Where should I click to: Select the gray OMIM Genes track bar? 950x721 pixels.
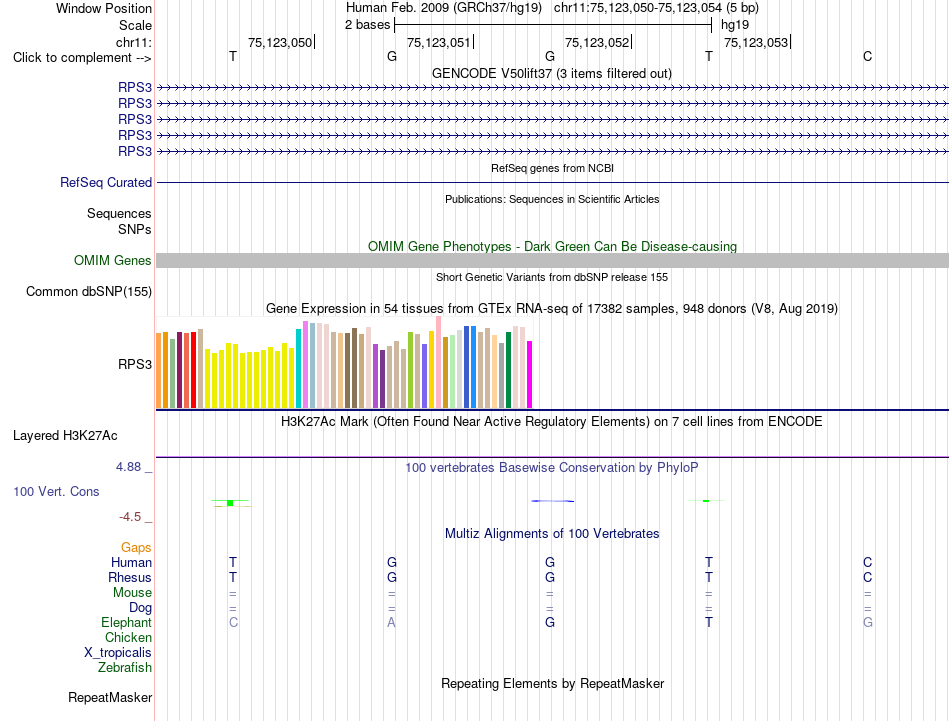[552, 261]
